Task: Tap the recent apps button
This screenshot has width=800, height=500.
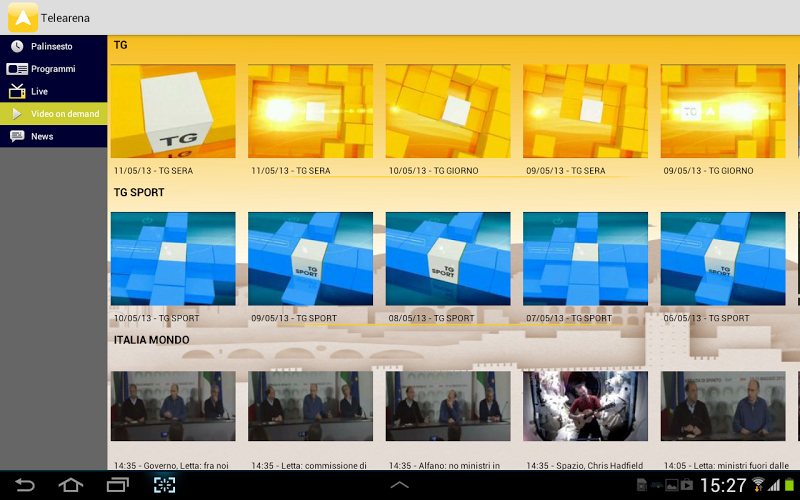Action: [117, 485]
